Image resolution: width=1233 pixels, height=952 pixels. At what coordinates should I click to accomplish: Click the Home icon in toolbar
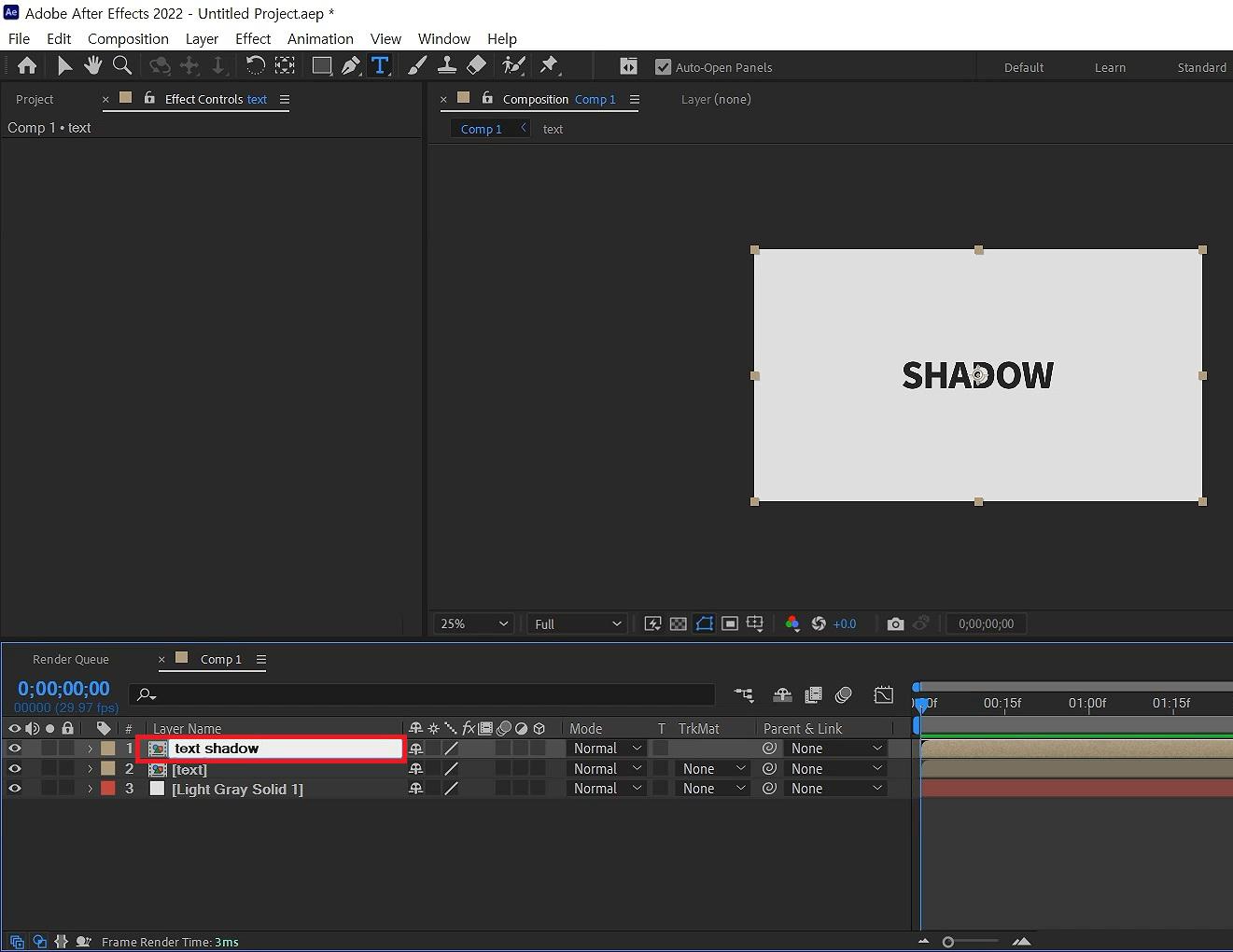pos(27,65)
